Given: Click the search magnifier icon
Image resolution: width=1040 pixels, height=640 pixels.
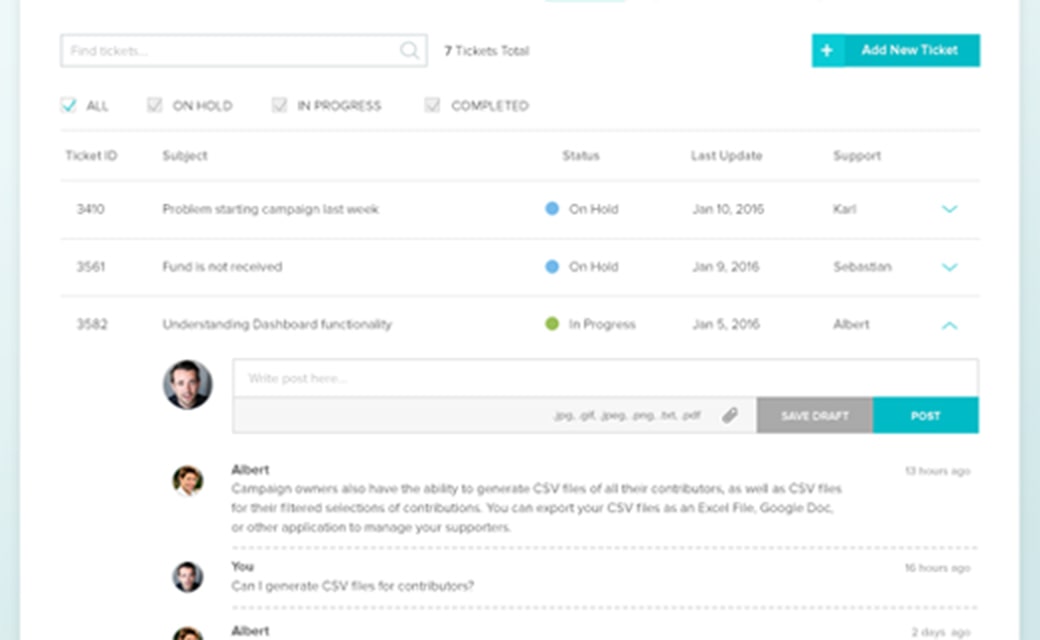Looking at the screenshot, I should (409, 51).
